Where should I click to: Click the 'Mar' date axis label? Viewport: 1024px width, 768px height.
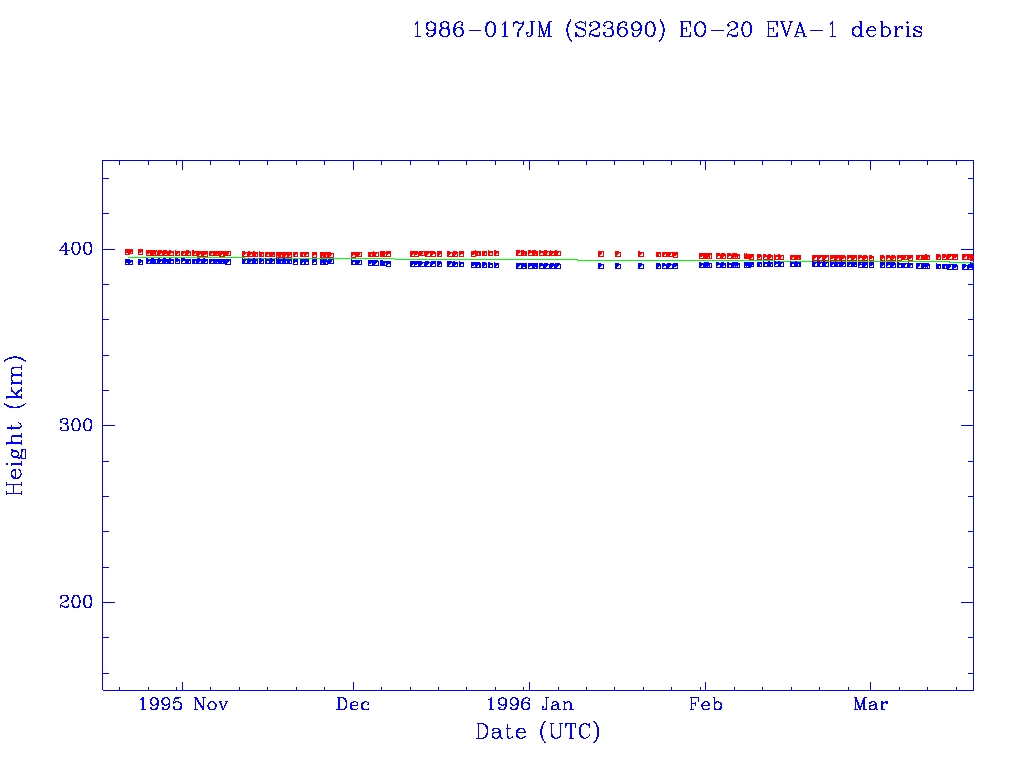[x=870, y=704]
